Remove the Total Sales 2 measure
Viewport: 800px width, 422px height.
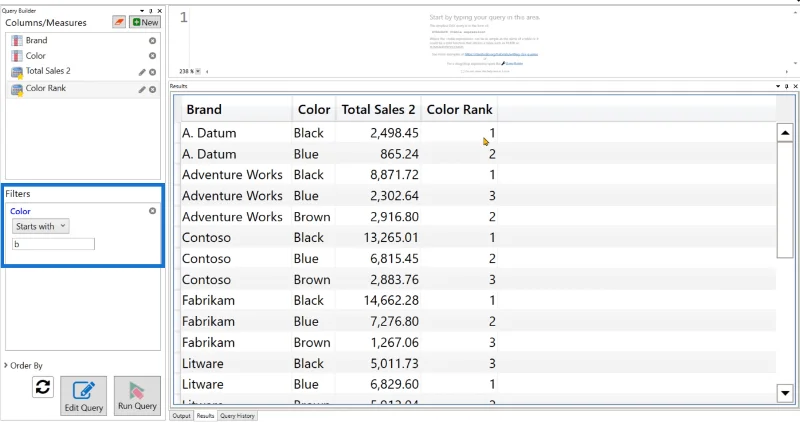coord(153,72)
